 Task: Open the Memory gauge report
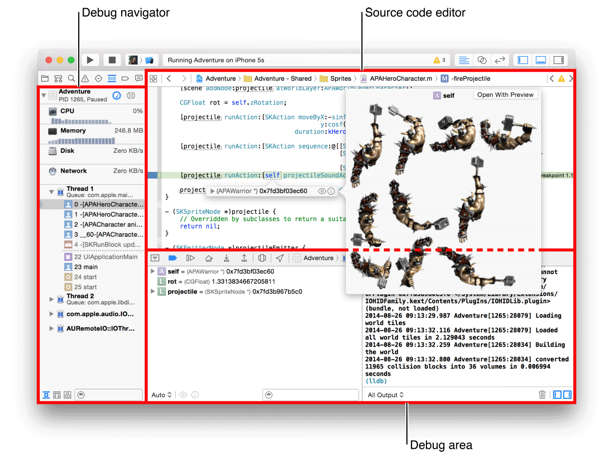(x=92, y=135)
